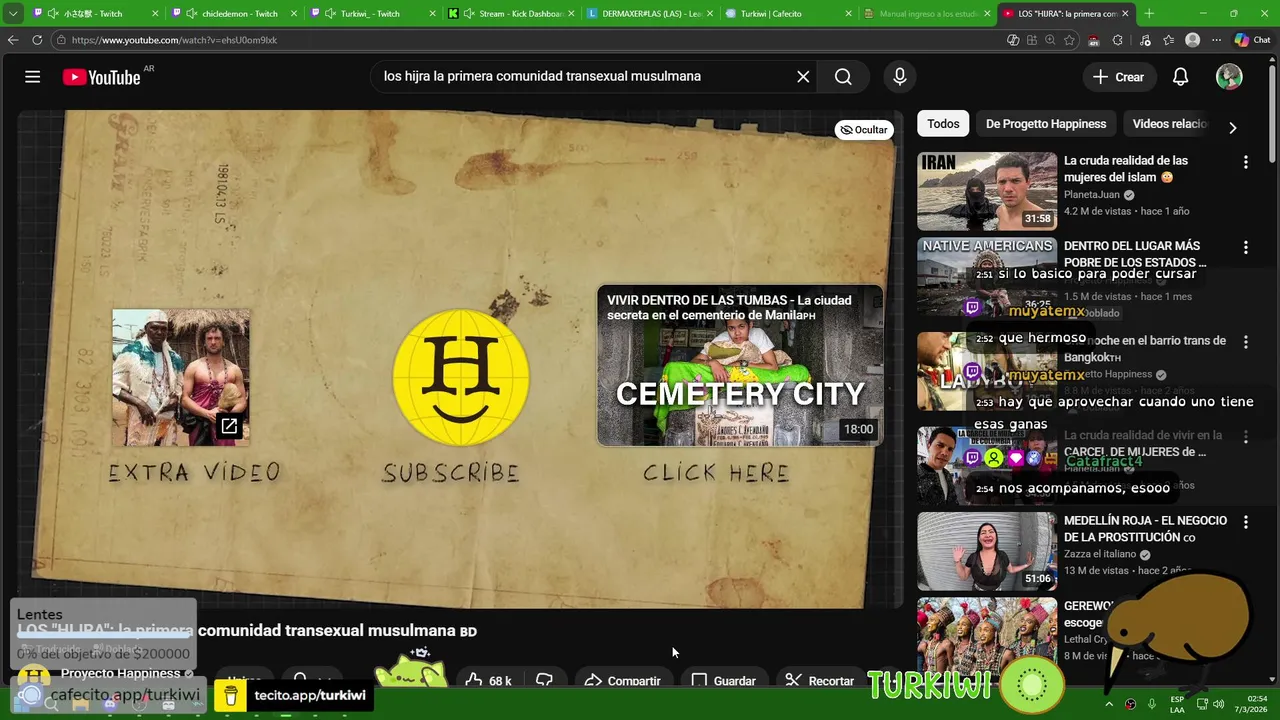Screen dimensions: 1280x720
Task: Start voice search with the microphone icon
Action: click(x=900, y=77)
